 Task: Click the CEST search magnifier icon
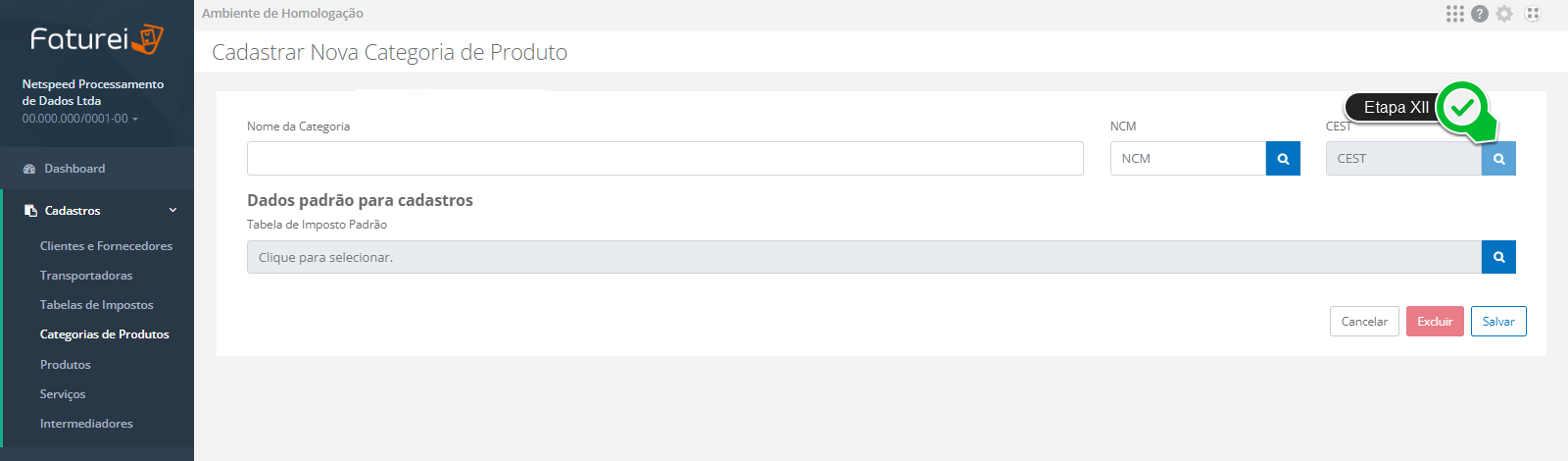click(x=1498, y=159)
